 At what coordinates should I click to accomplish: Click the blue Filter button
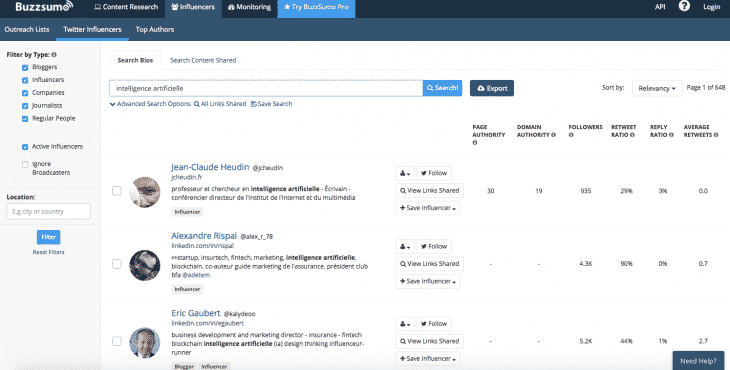pos(48,237)
